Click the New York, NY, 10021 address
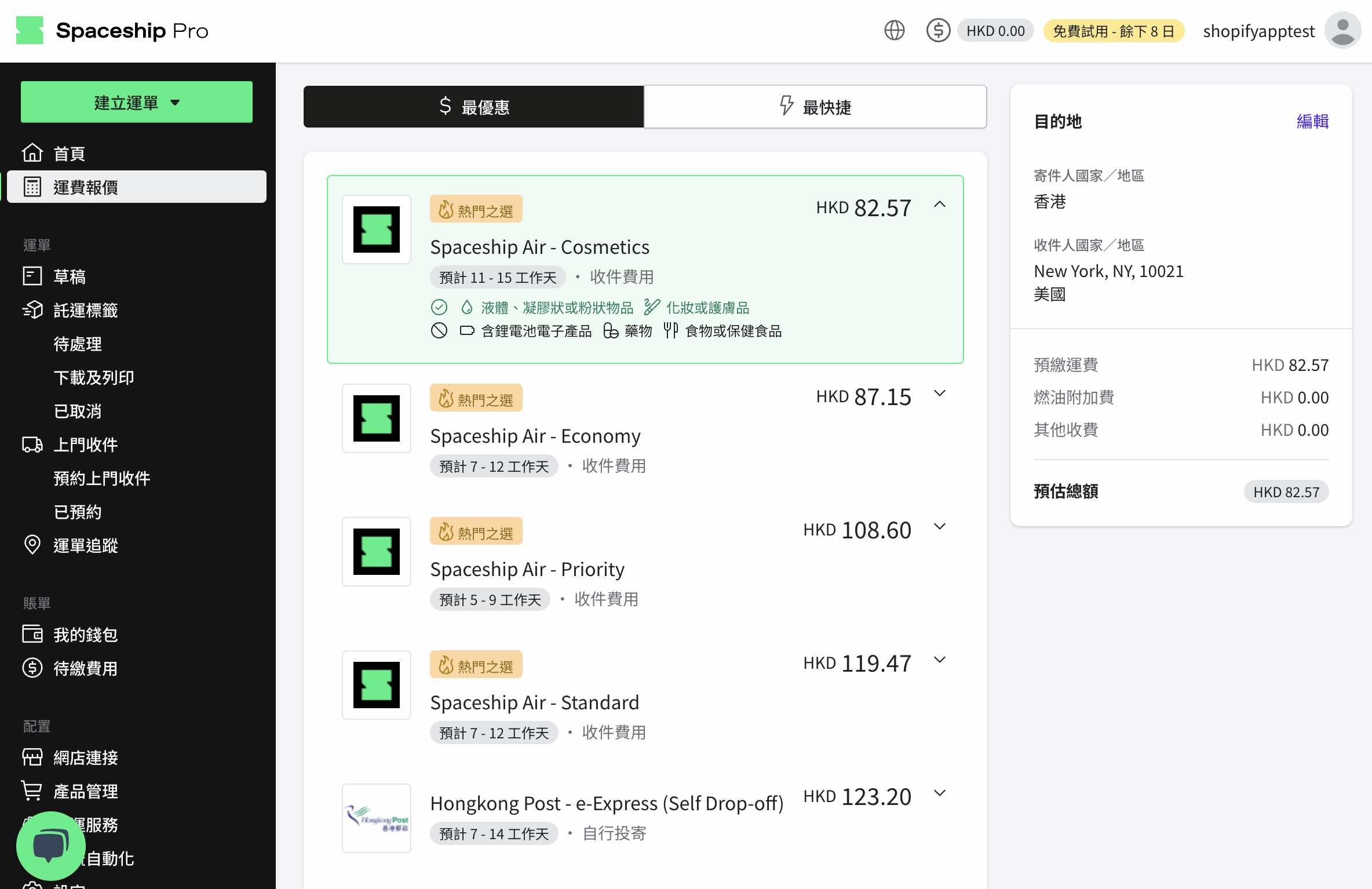The height and width of the screenshot is (889, 1372). (x=1108, y=271)
